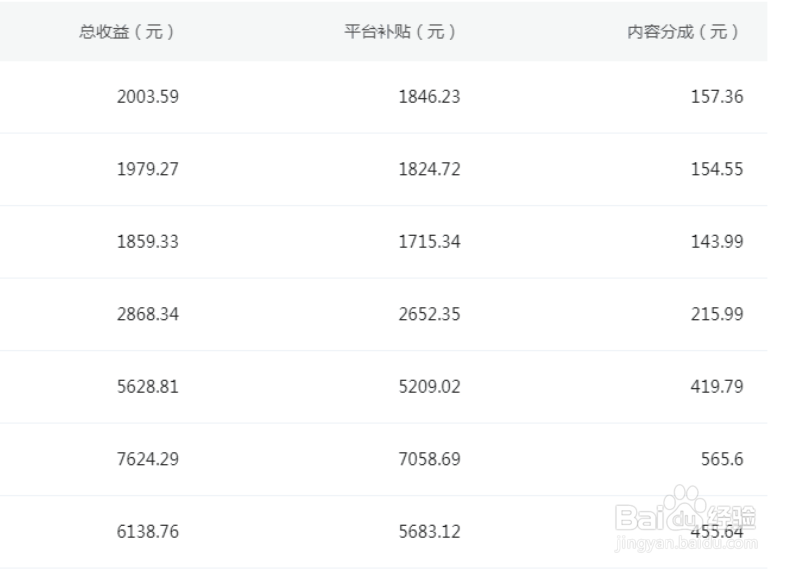
Task: Select the highest total revenue 7624.29
Action: click(147, 459)
